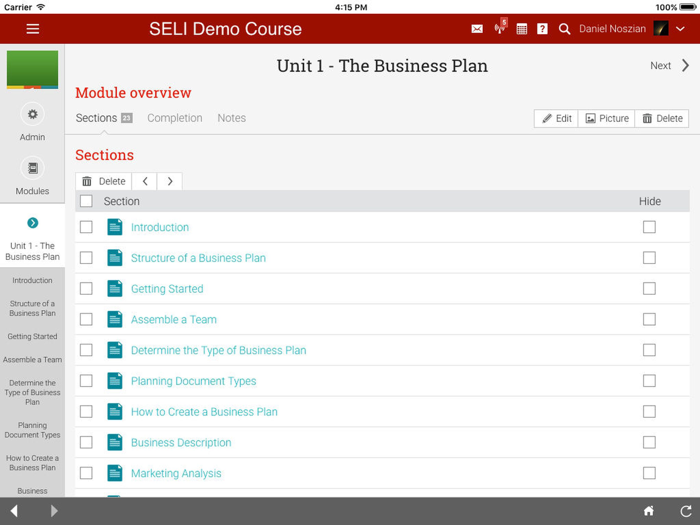Tap the battery indicator in status bar
This screenshot has width=700, height=525.
click(x=688, y=7)
